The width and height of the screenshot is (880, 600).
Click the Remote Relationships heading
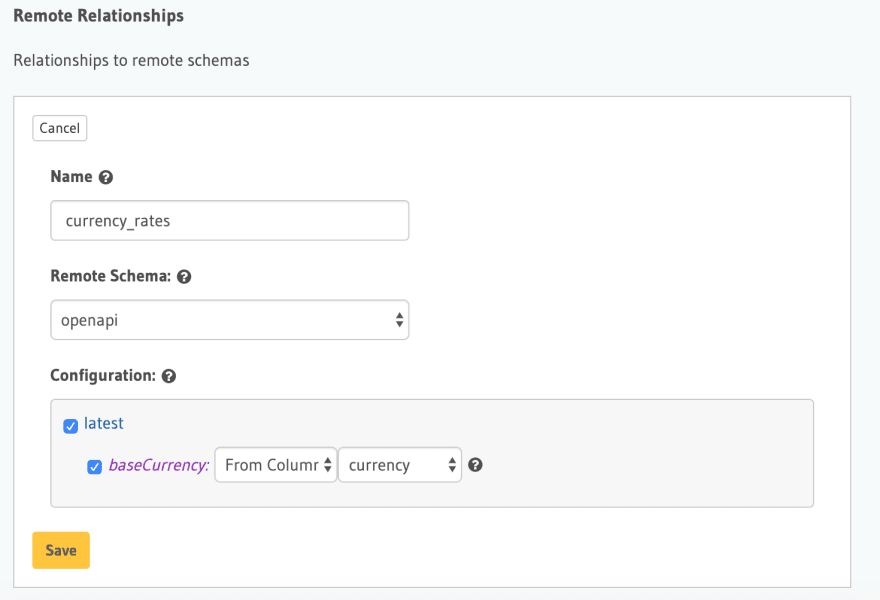[98, 16]
